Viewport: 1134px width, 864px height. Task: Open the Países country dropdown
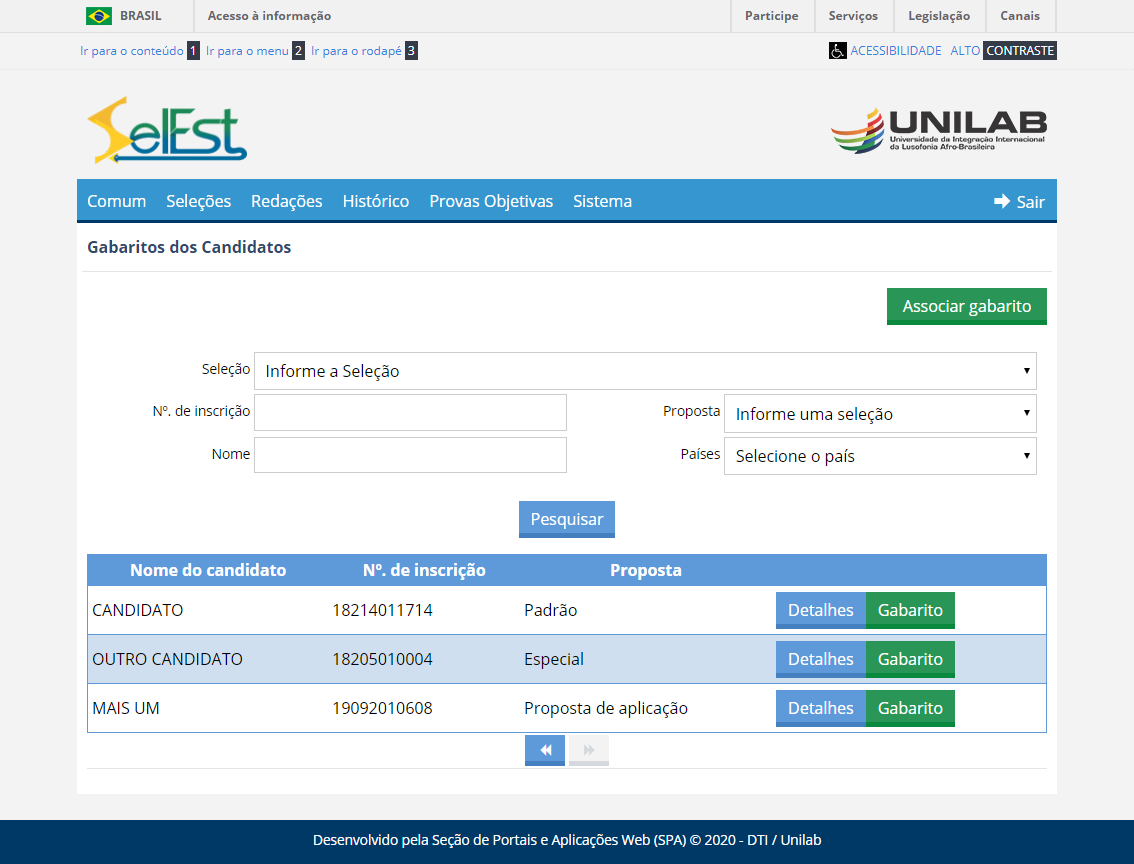coord(880,456)
